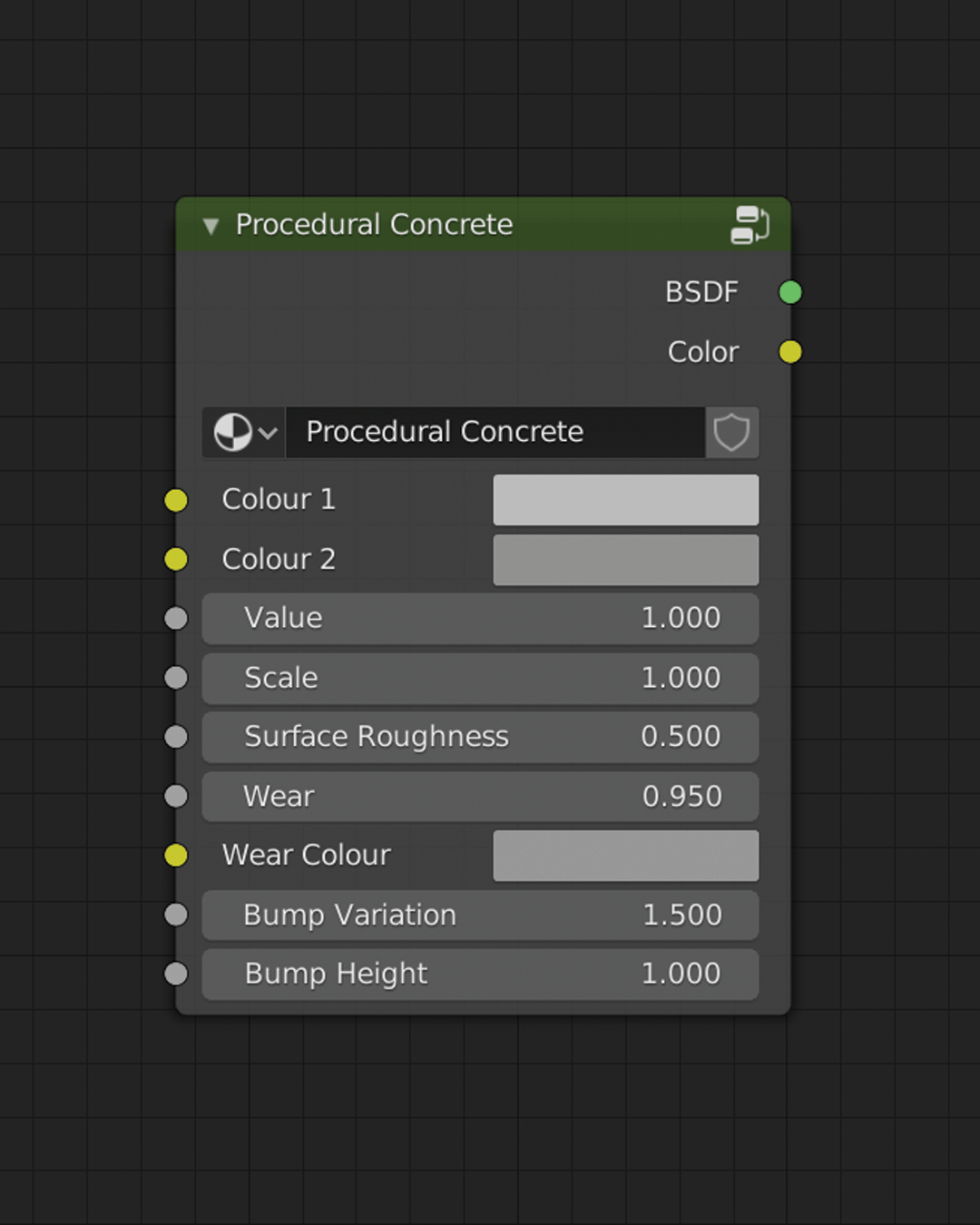Click the Wear value slider
980x1225 pixels.
pos(479,796)
